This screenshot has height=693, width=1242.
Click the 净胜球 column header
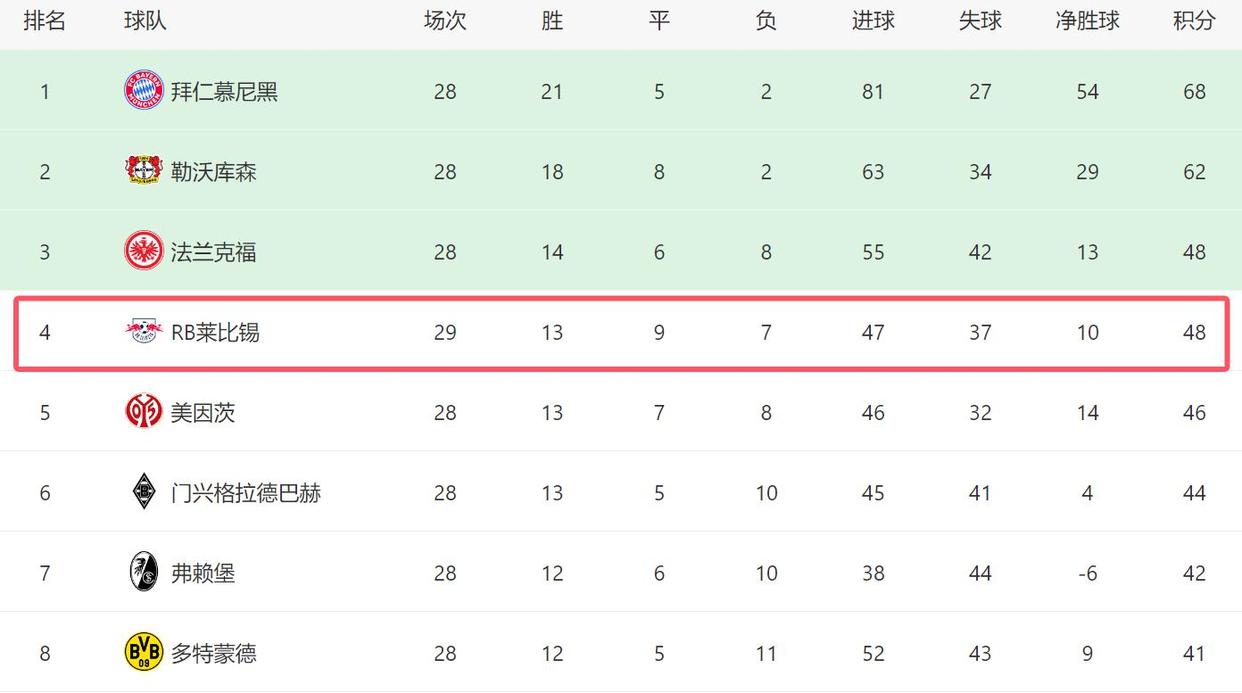1087,20
